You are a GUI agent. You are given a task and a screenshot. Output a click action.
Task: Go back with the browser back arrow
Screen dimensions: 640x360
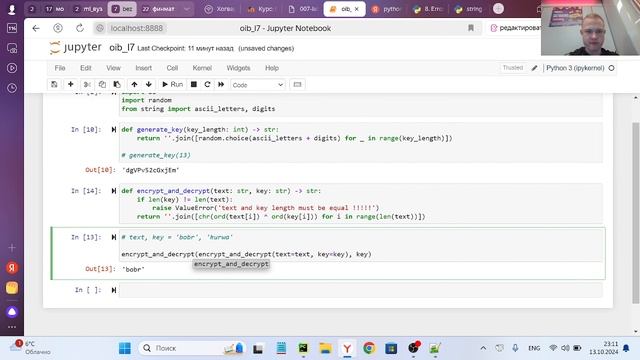point(36,28)
